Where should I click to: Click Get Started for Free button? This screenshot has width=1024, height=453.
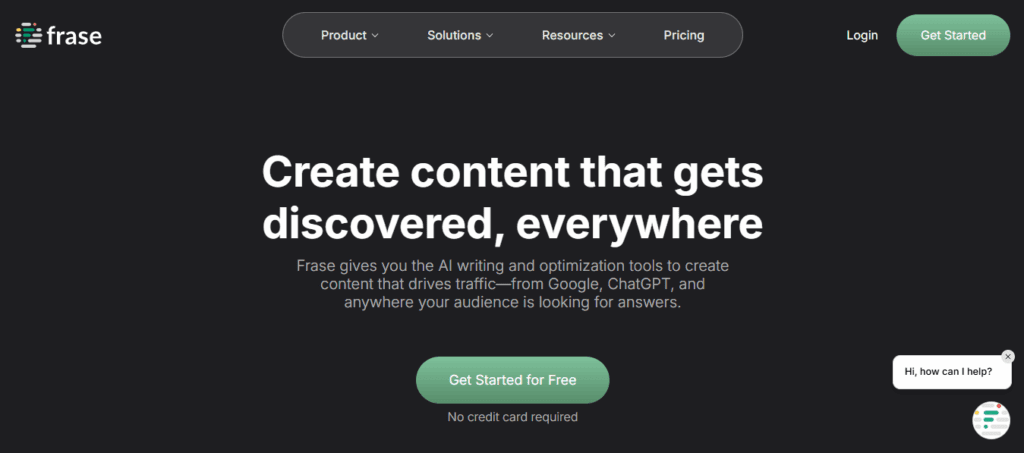pos(513,380)
